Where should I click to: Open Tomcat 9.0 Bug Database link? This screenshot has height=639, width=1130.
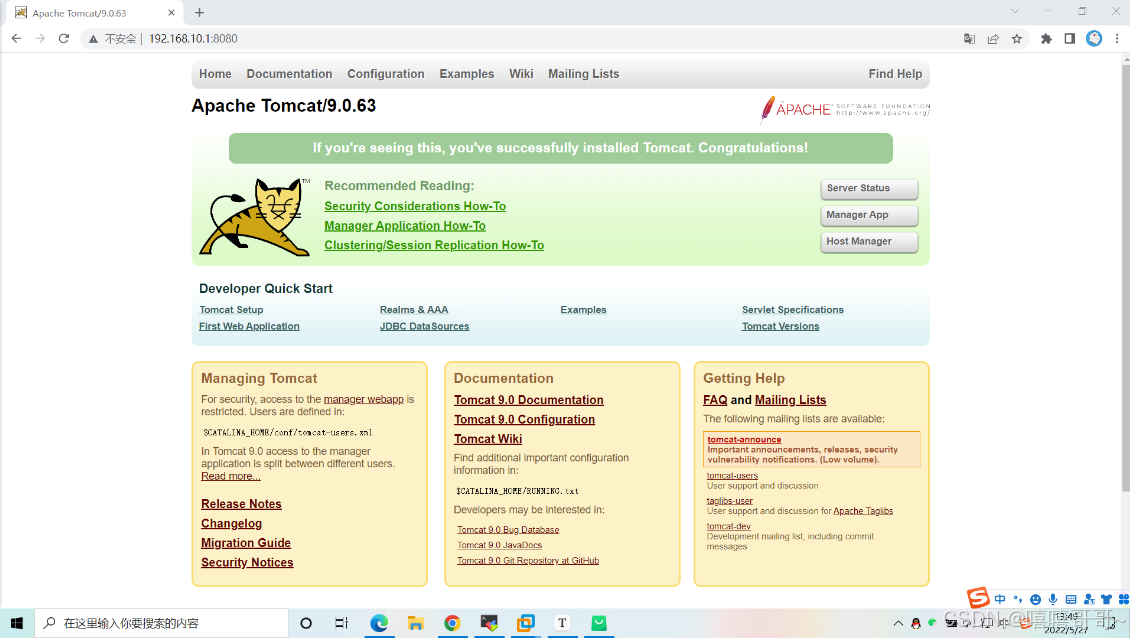[508, 529]
